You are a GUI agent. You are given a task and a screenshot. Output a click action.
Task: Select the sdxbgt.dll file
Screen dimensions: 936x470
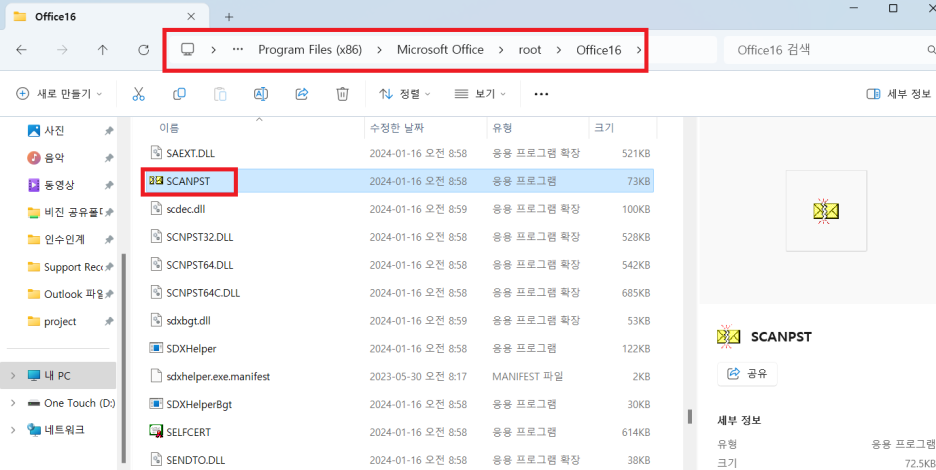pos(398,321)
